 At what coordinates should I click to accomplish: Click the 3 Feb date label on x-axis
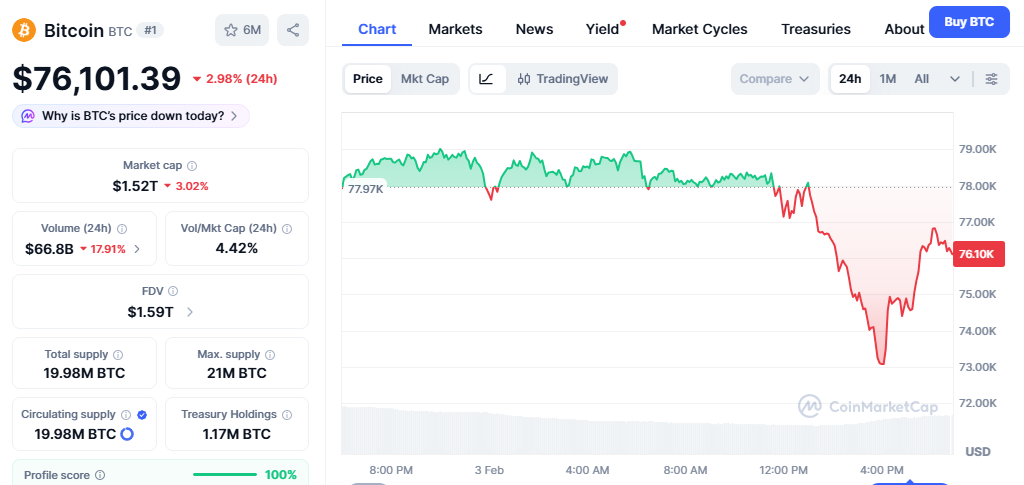point(490,470)
